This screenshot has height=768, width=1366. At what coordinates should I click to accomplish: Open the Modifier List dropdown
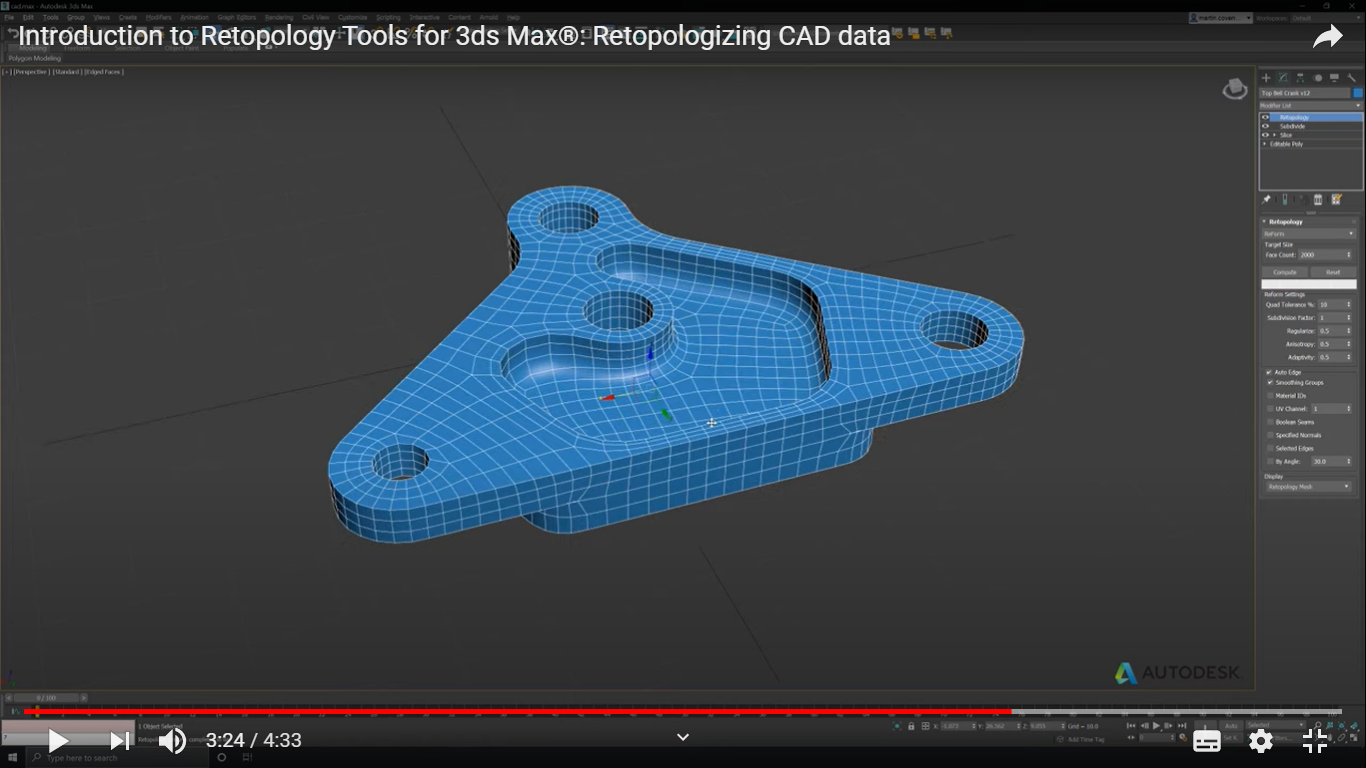pyautogui.click(x=1310, y=105)
